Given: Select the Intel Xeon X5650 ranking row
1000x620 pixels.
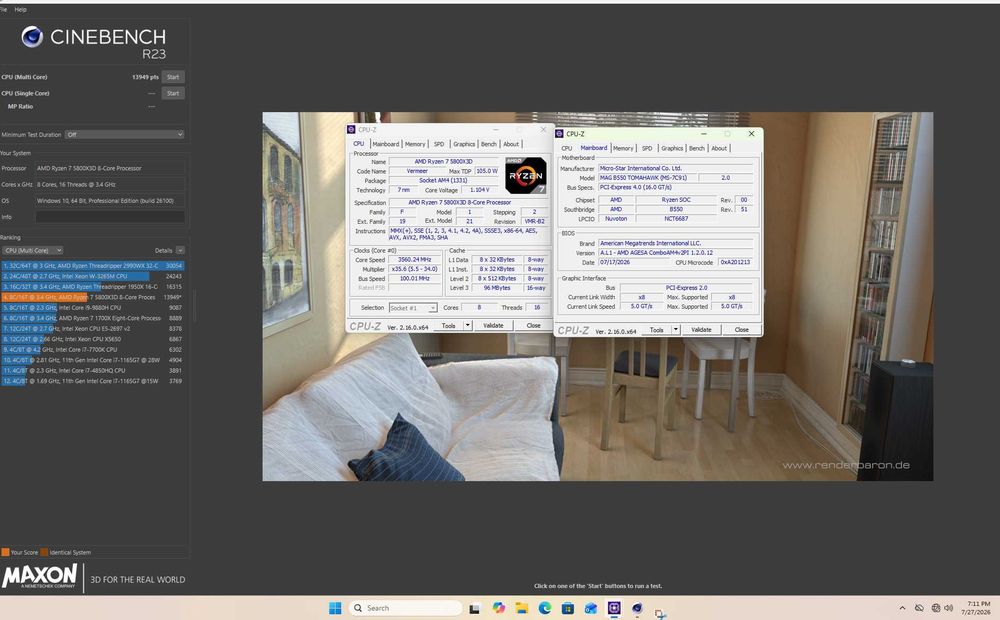Looking at the screenshot, I should 92,339.
